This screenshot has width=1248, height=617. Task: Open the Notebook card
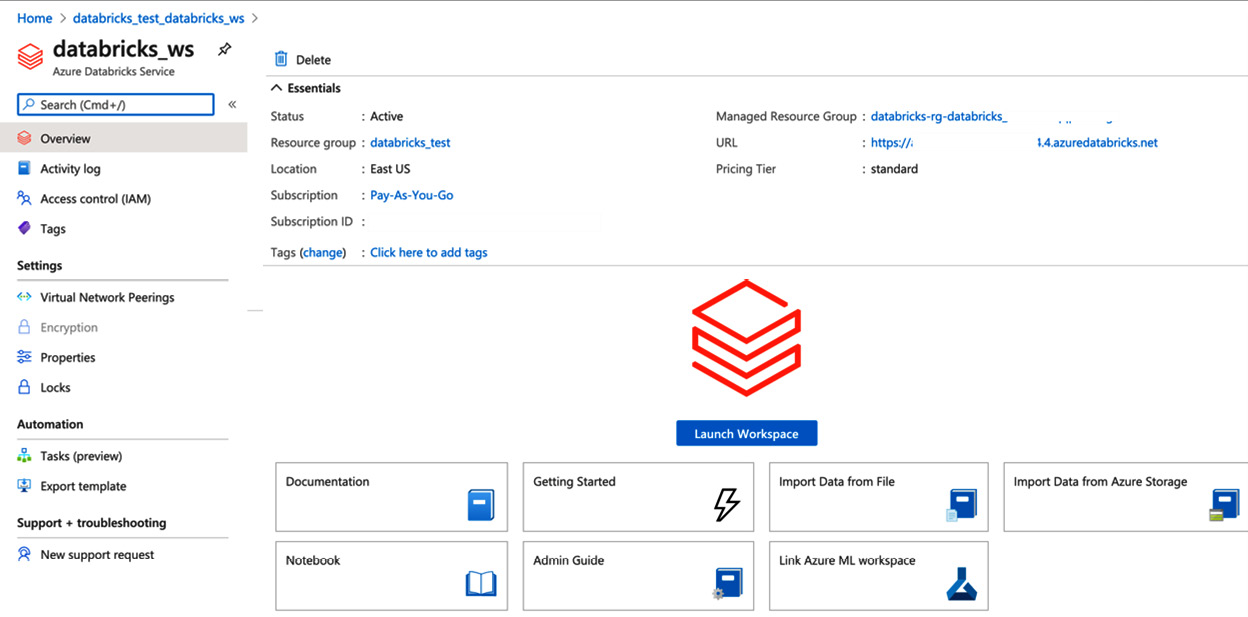(392, 575)
